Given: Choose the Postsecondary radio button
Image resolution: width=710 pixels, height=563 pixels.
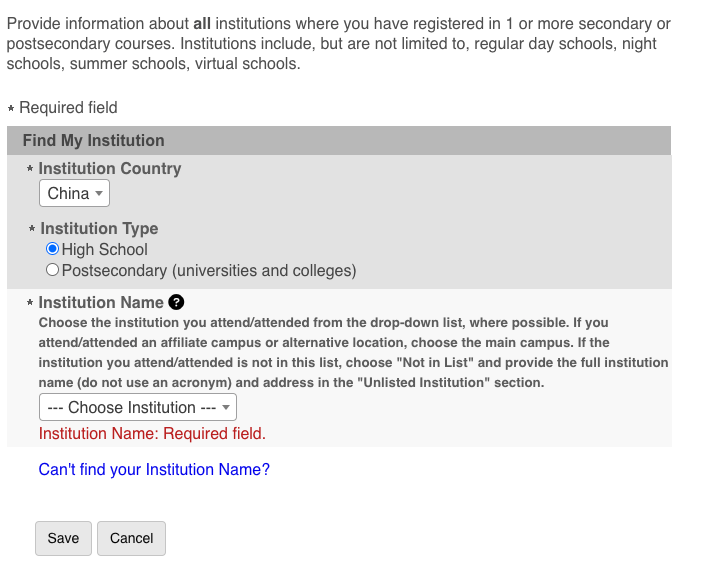Looking at the screenshot, I should pyautogui.click(x=53, y=270).
